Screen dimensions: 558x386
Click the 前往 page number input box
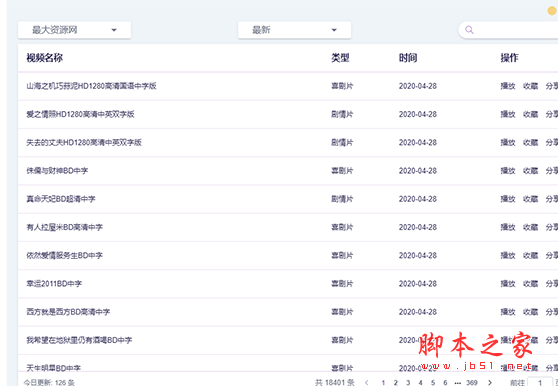[540, 383]
